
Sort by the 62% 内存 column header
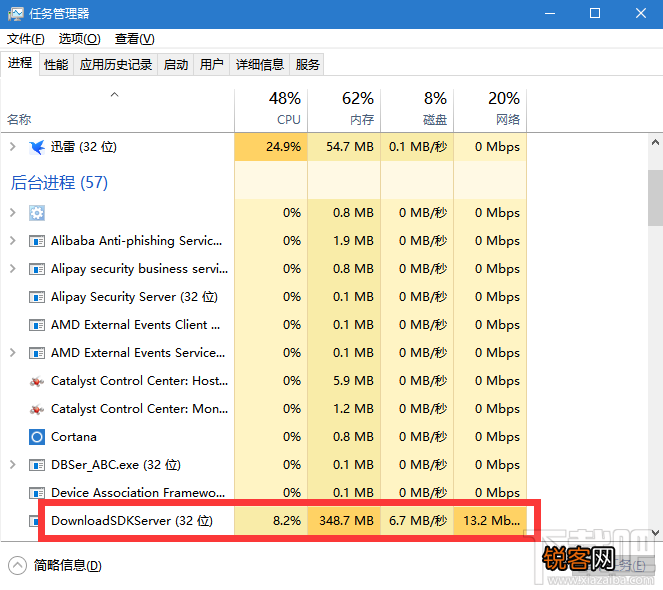(344, 110)
